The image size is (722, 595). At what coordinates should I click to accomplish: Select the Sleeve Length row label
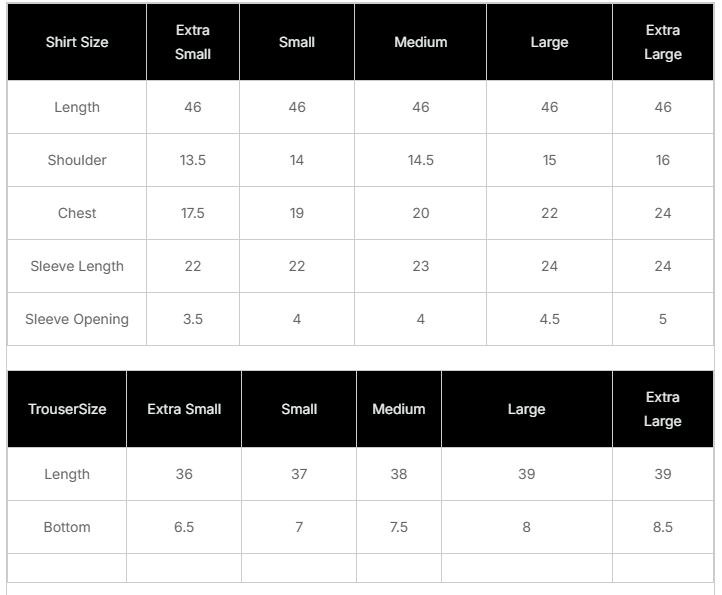tap(77, 266)
